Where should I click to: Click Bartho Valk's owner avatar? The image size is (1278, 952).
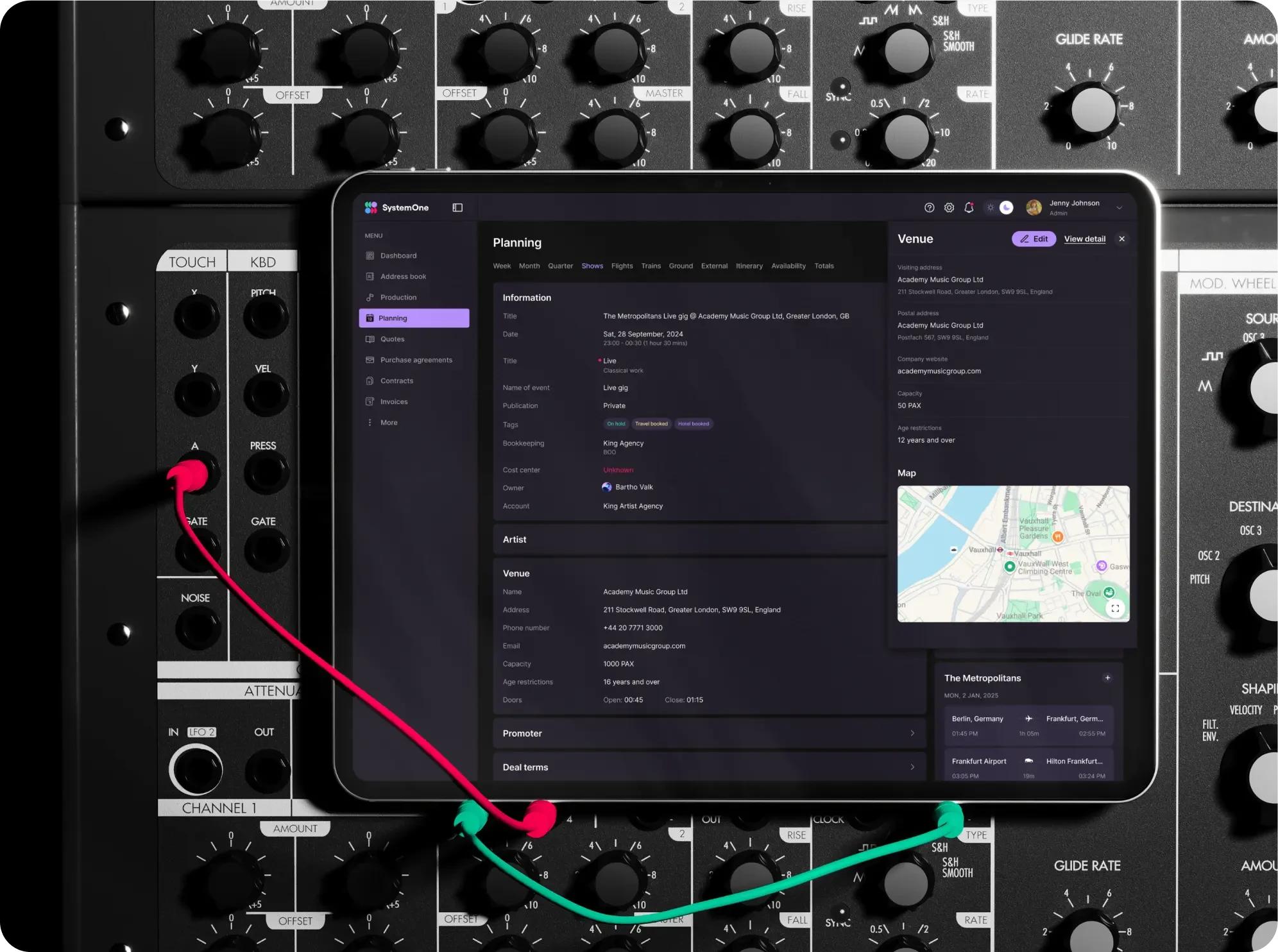607,488
